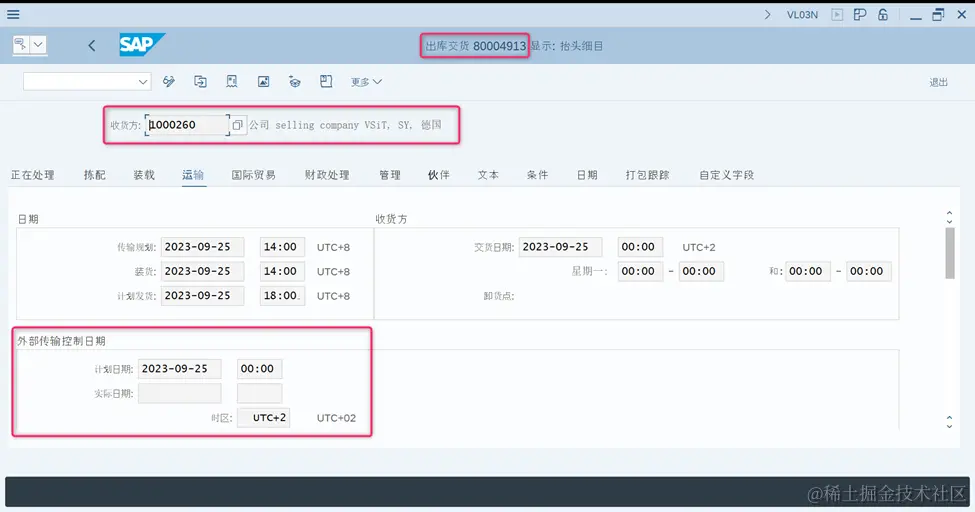Open search help icon beside 收货方 field
This screenshot has width=975, height=512.
[238, 125]
